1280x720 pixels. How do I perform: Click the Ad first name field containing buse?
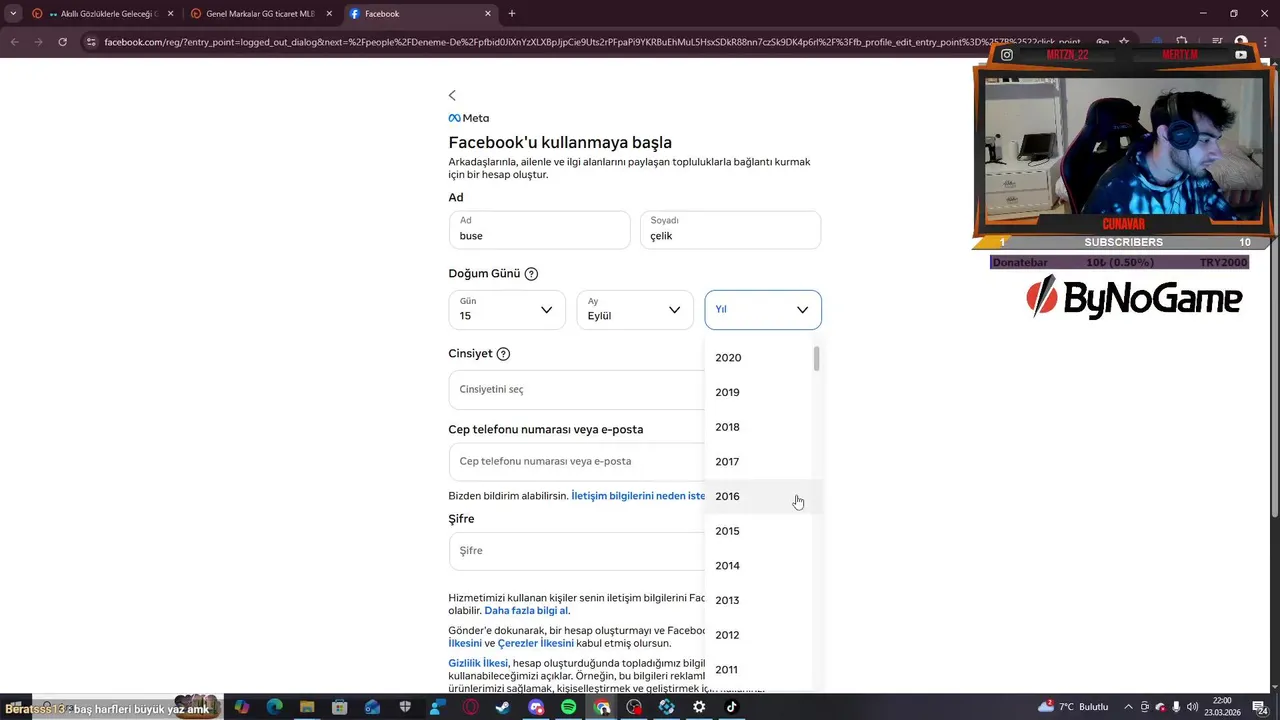point(539,230)
